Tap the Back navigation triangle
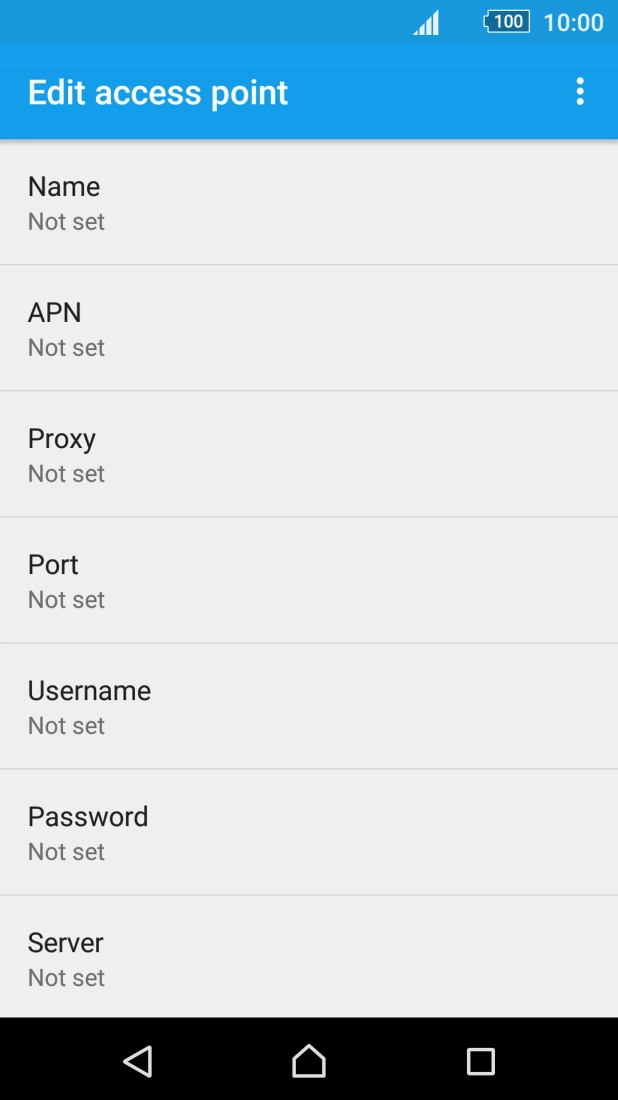Image resolution: width=618 pixels, height=1100 pixels. tap(138, 1061)
